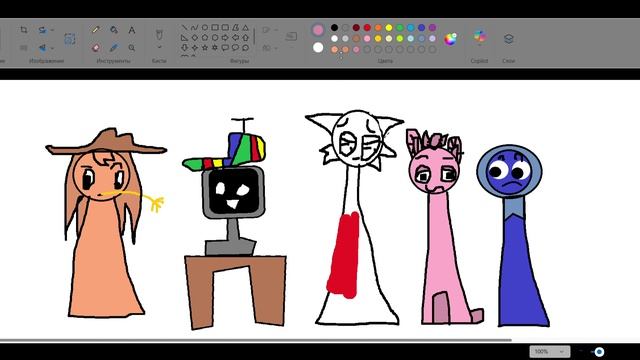Click the Rotate image icon
Image resolution: width=640 pixels, height=360 pixels.
(x=42, y=30)
